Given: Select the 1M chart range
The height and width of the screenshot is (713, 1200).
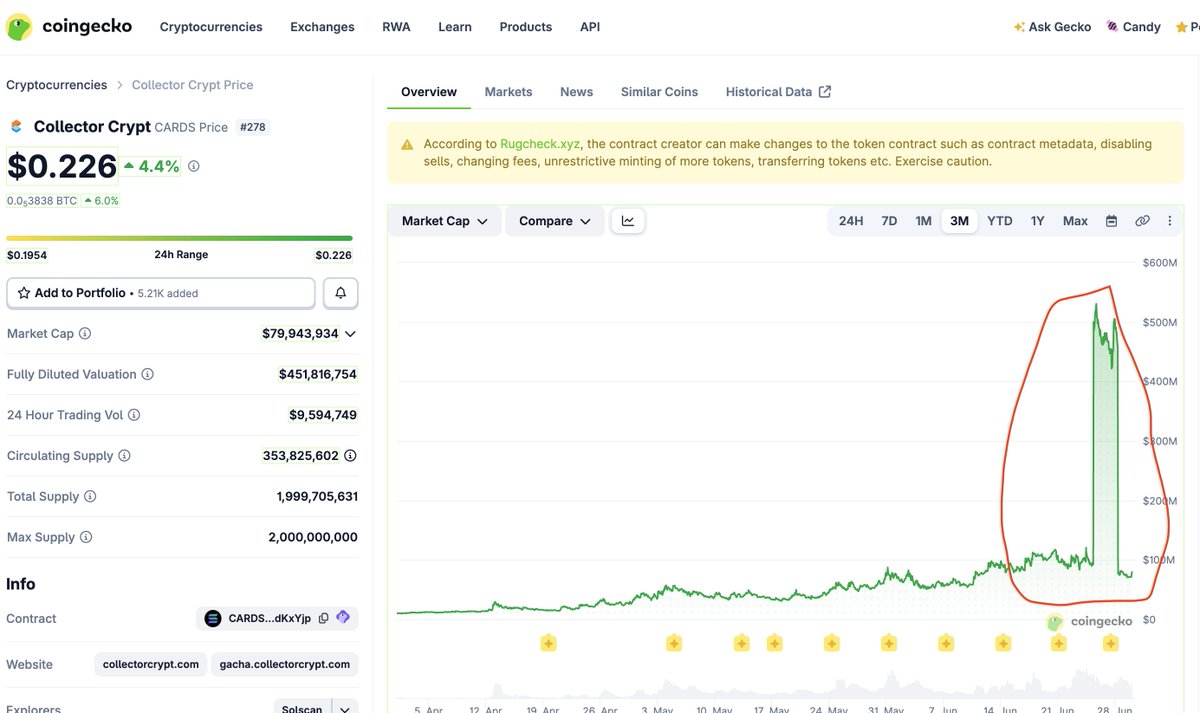Looking at the screenshot, I should pos(923,221).
